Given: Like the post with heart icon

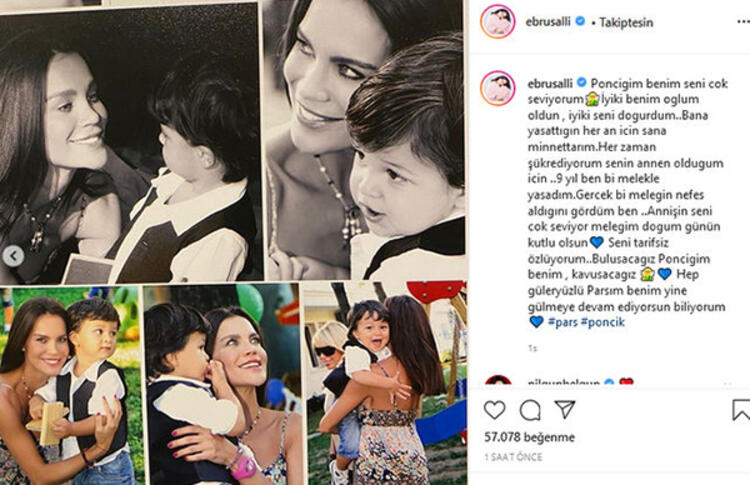Looking at the screenshot, I should point(494,410).
